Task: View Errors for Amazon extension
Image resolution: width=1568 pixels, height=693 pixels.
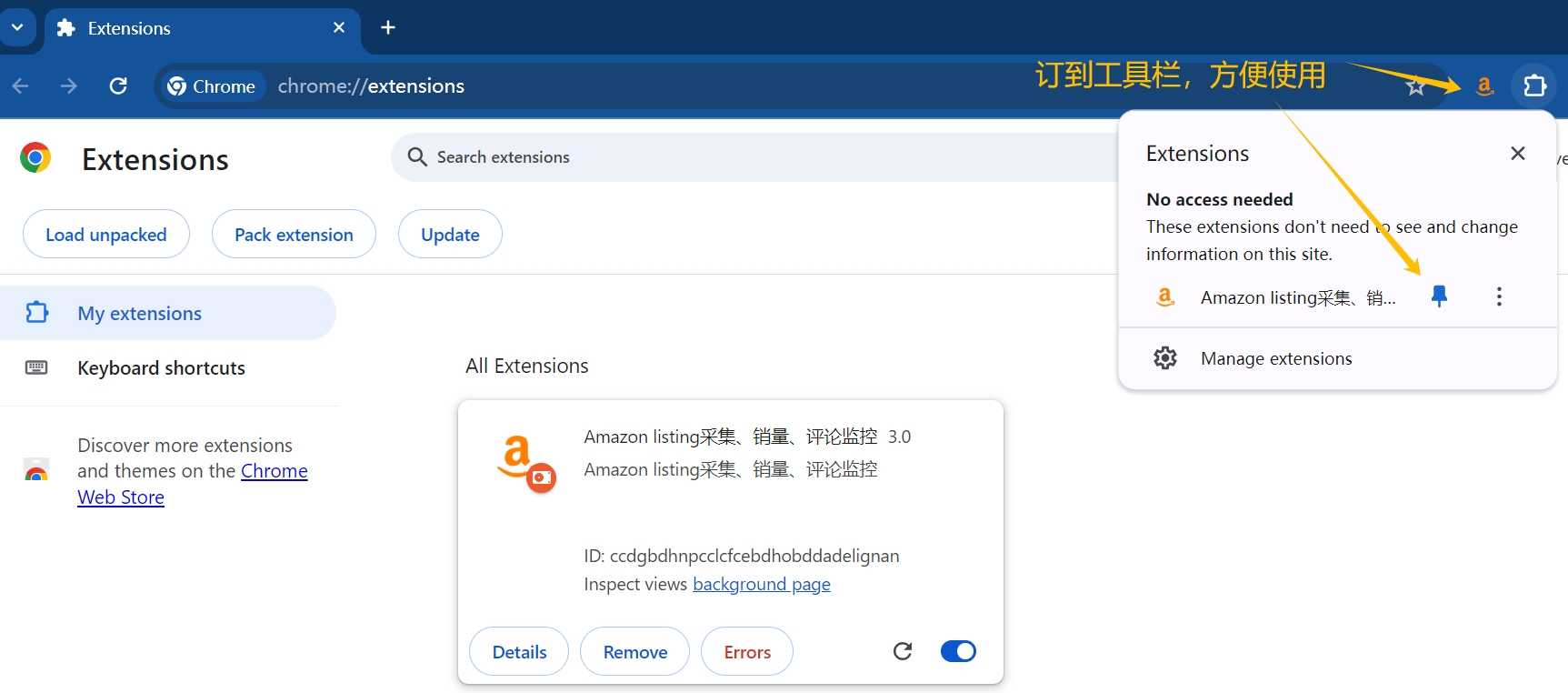Action: [x=747, y=652]
